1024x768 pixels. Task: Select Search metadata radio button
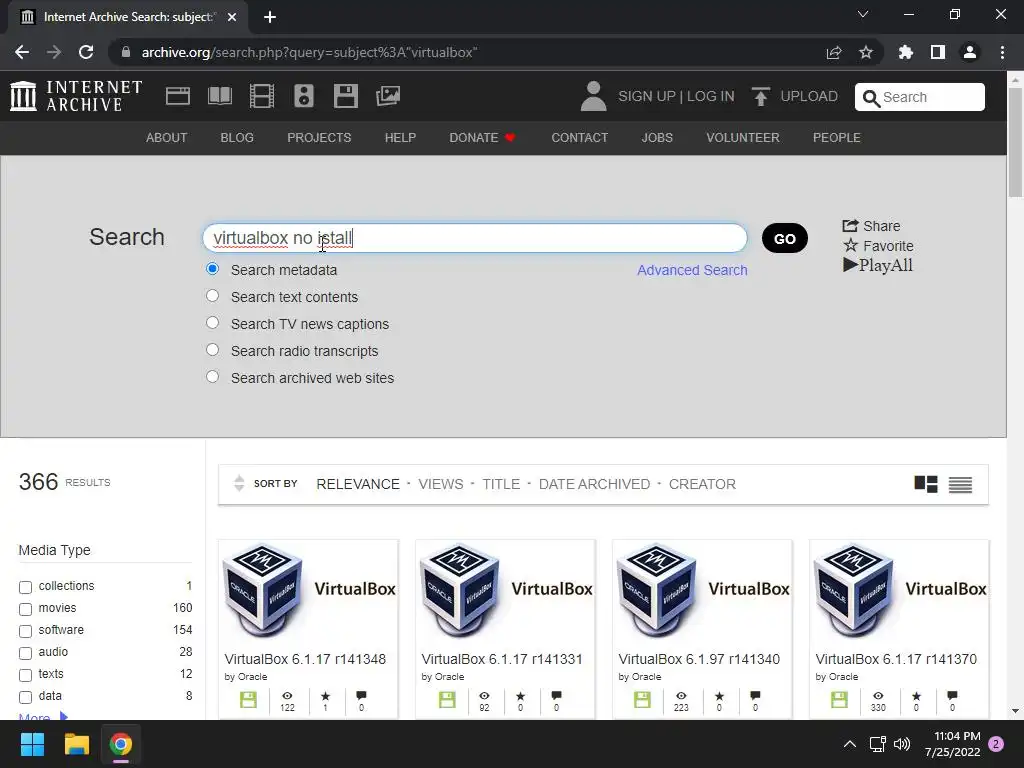point(212,269)
